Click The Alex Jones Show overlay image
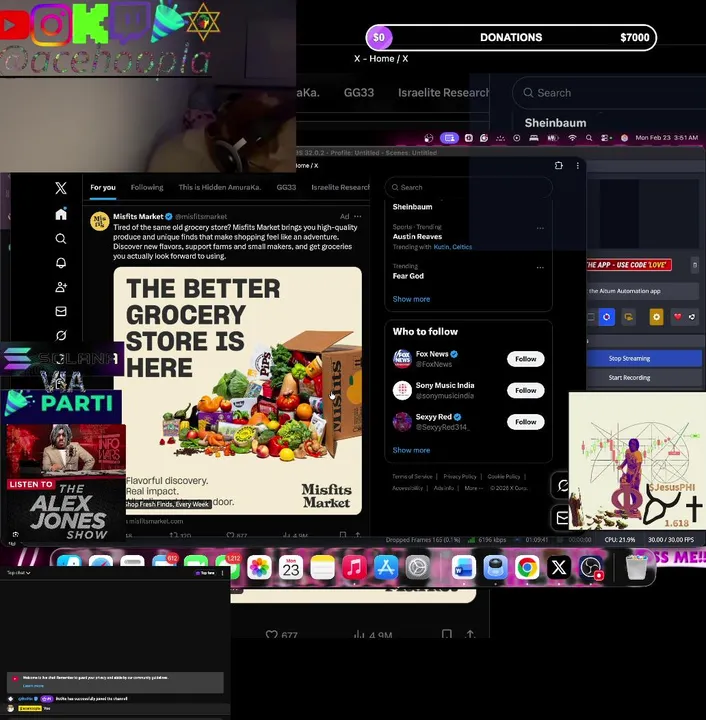 coord(66,482)
